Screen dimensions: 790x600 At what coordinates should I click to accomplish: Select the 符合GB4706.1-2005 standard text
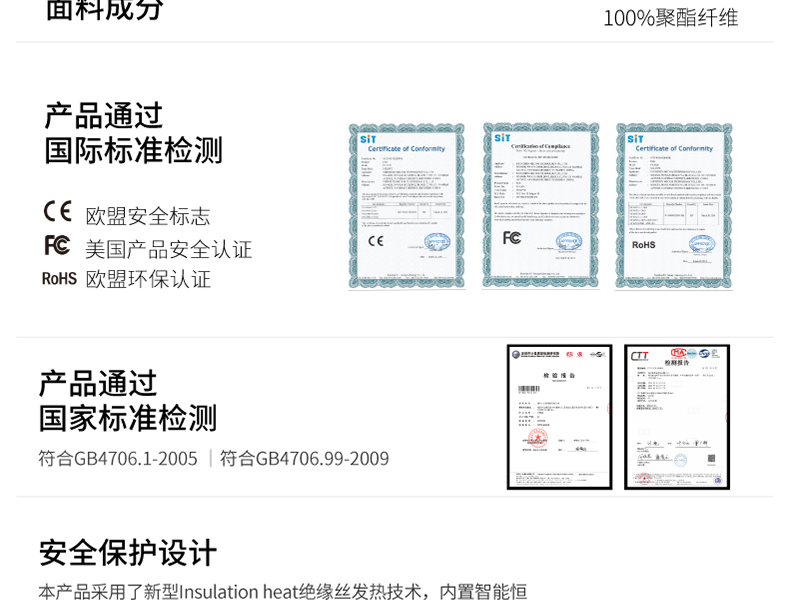coord(118,459)
